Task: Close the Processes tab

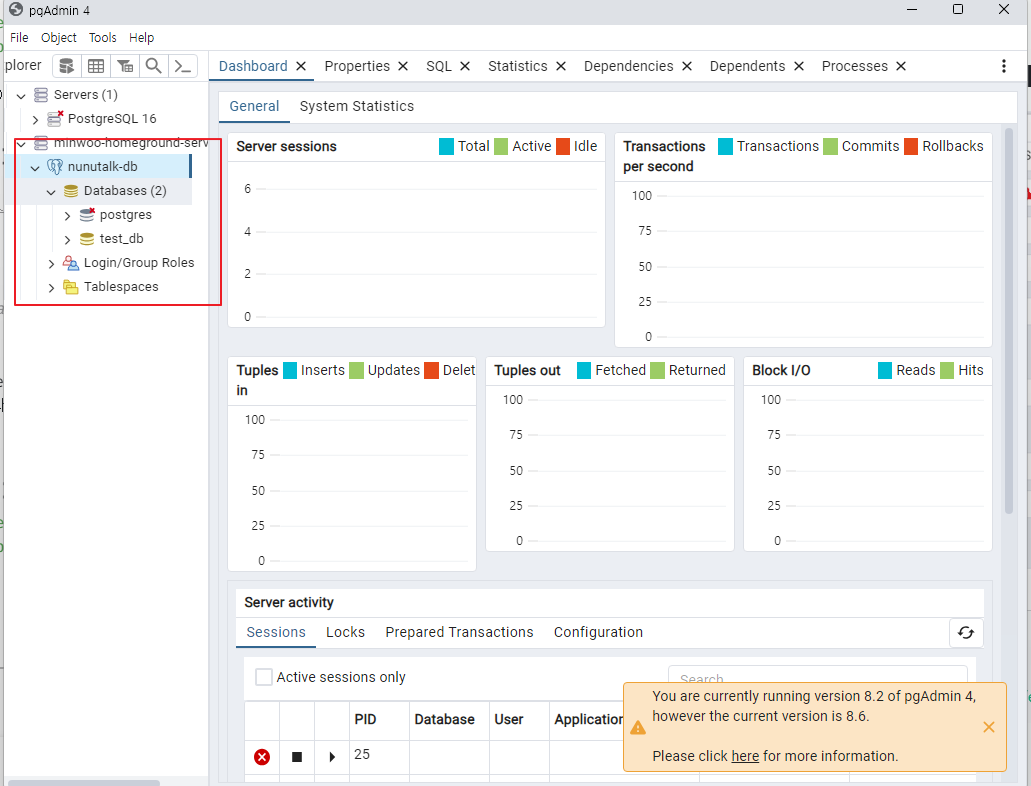Action: (901, 66)
